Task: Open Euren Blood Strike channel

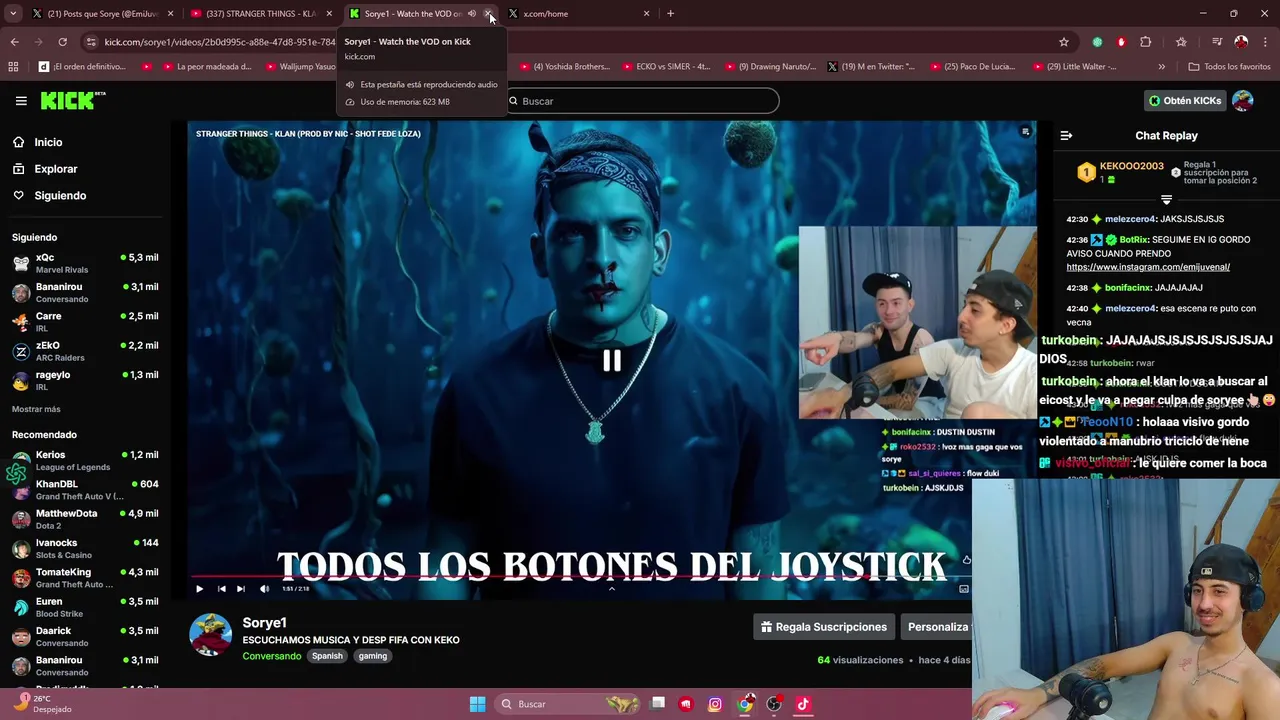Action: coord(85,607)
